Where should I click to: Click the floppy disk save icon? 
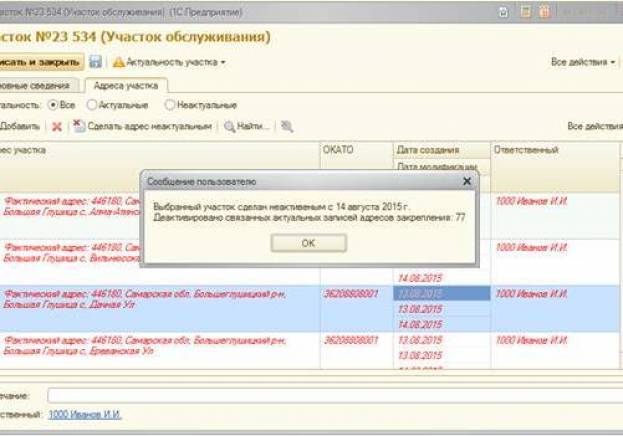(95, 62)
